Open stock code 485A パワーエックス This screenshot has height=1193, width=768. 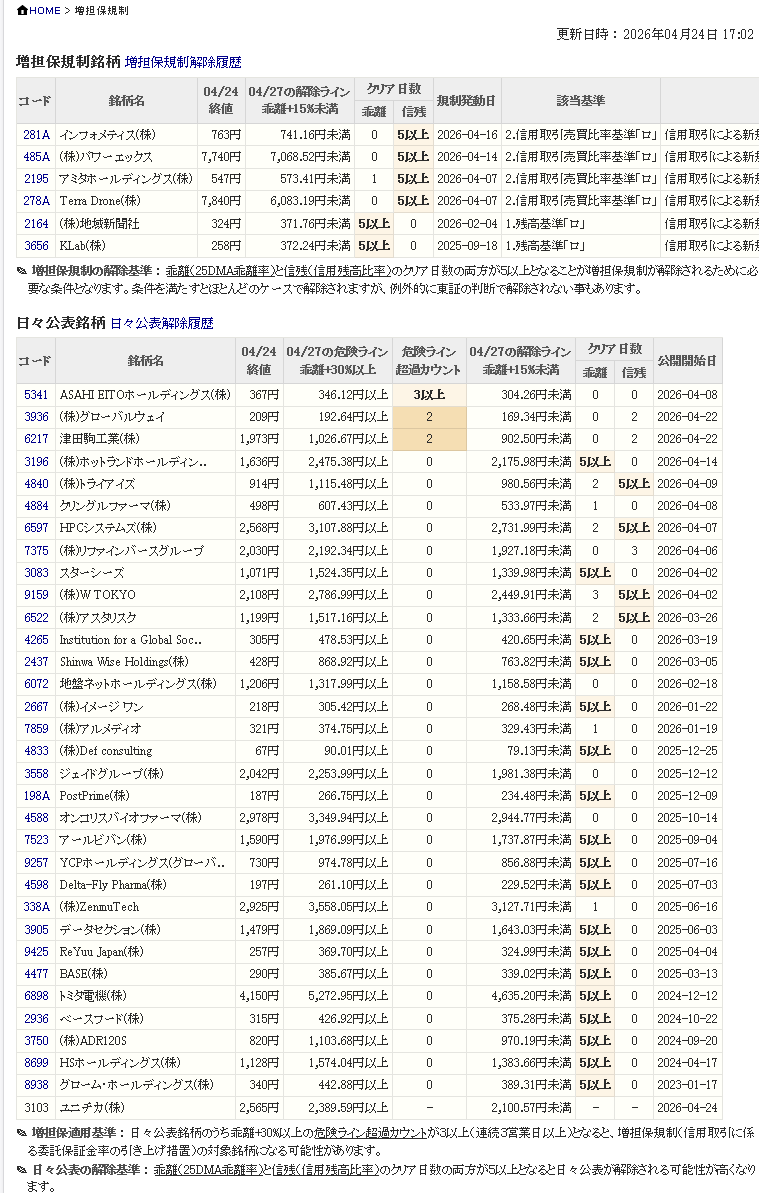(36, 157)
